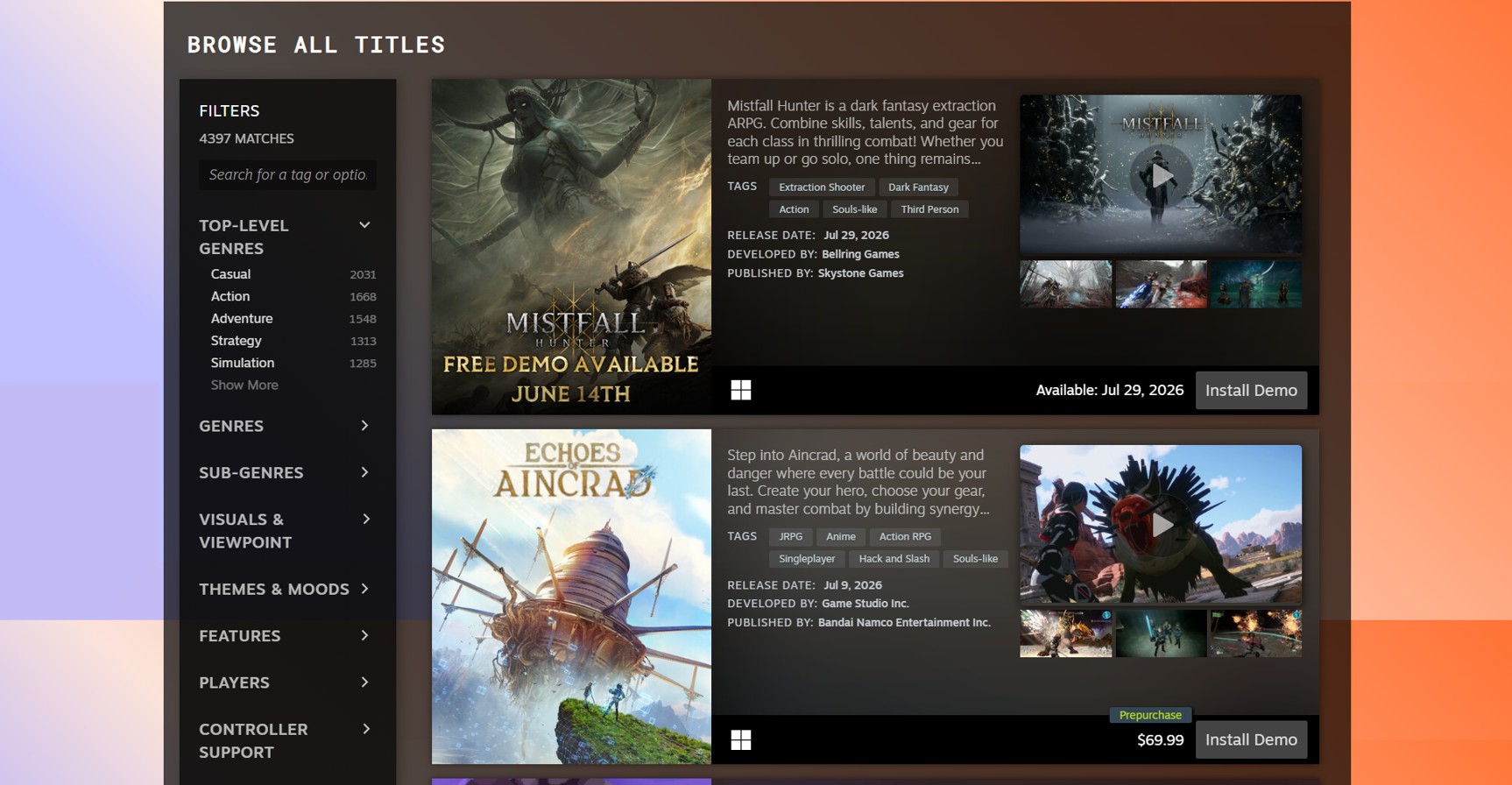Install the Echoes of Aincrad demo
Viewport: 1512px width, 785px height.
coord(1251,739)
